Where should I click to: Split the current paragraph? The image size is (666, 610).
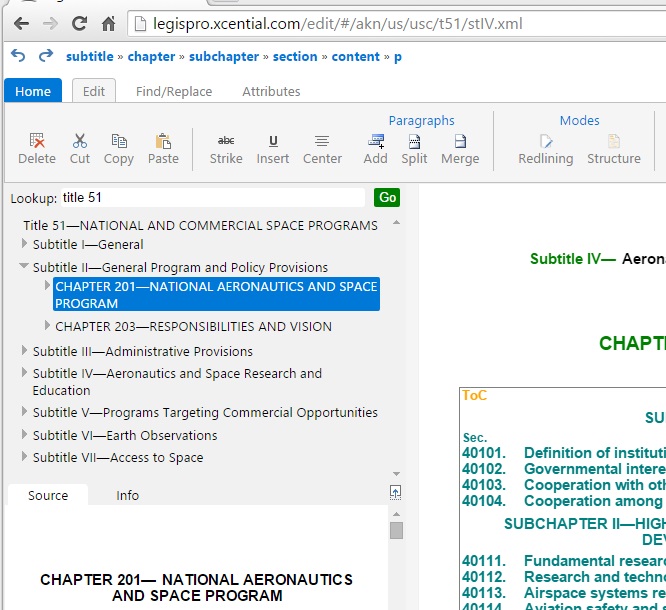(414, 142)
